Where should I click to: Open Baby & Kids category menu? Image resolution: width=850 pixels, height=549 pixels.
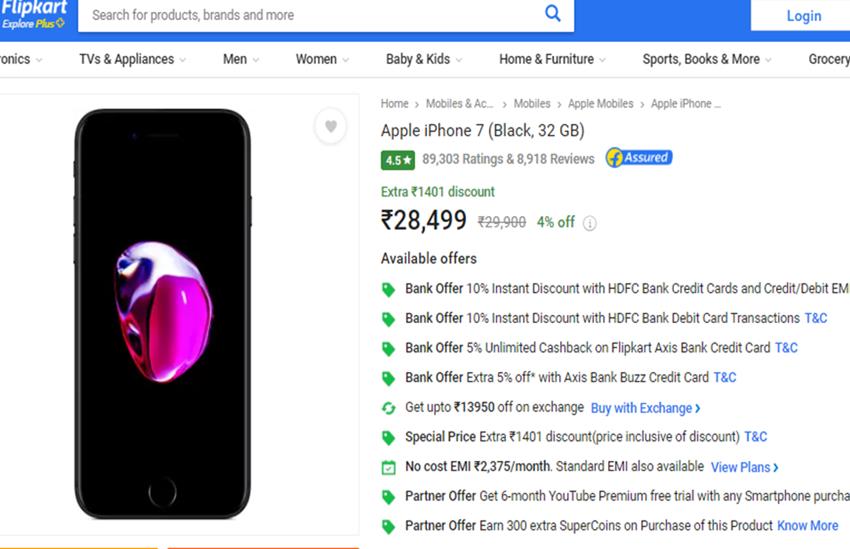click(424, 59)
